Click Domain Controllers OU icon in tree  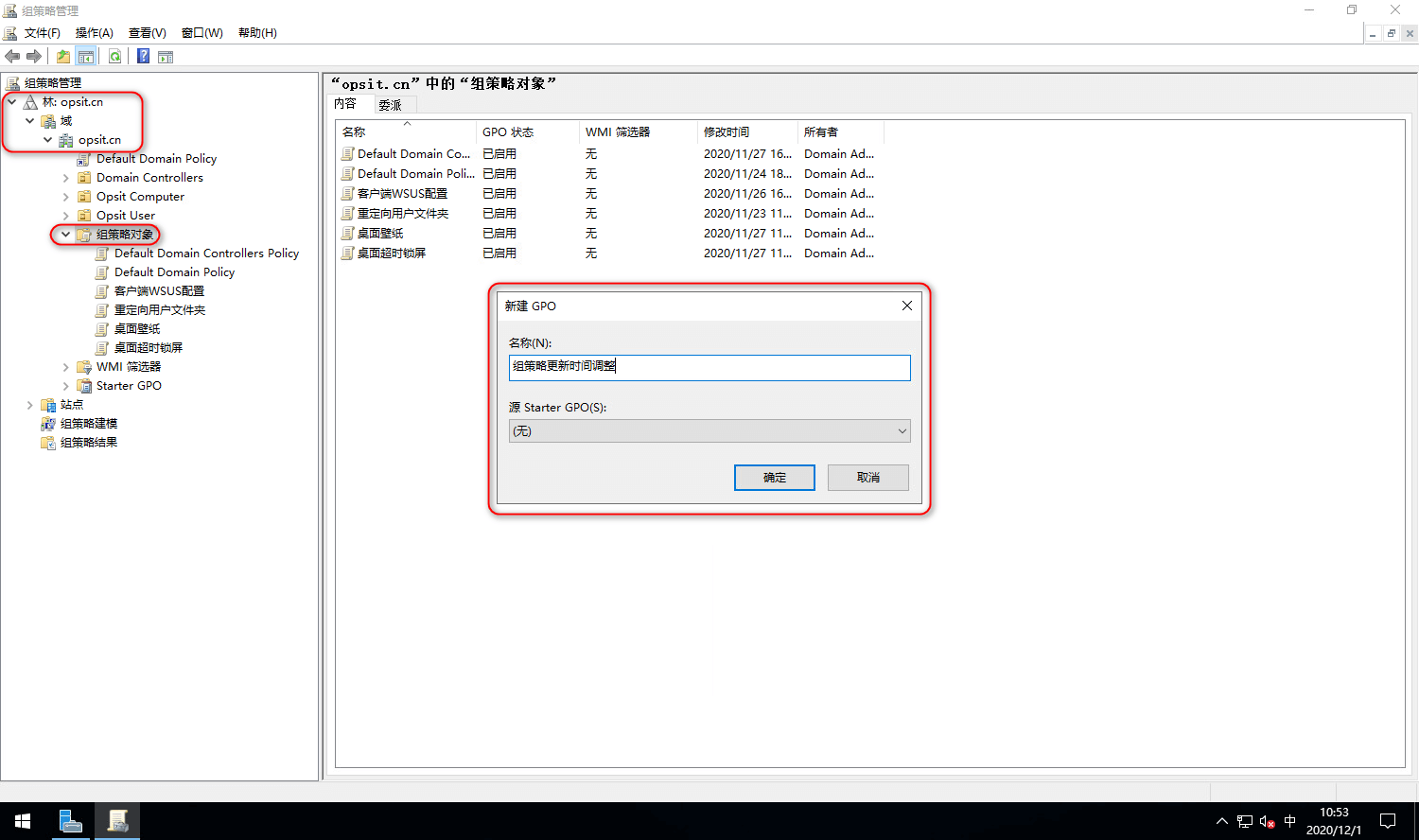84,178
